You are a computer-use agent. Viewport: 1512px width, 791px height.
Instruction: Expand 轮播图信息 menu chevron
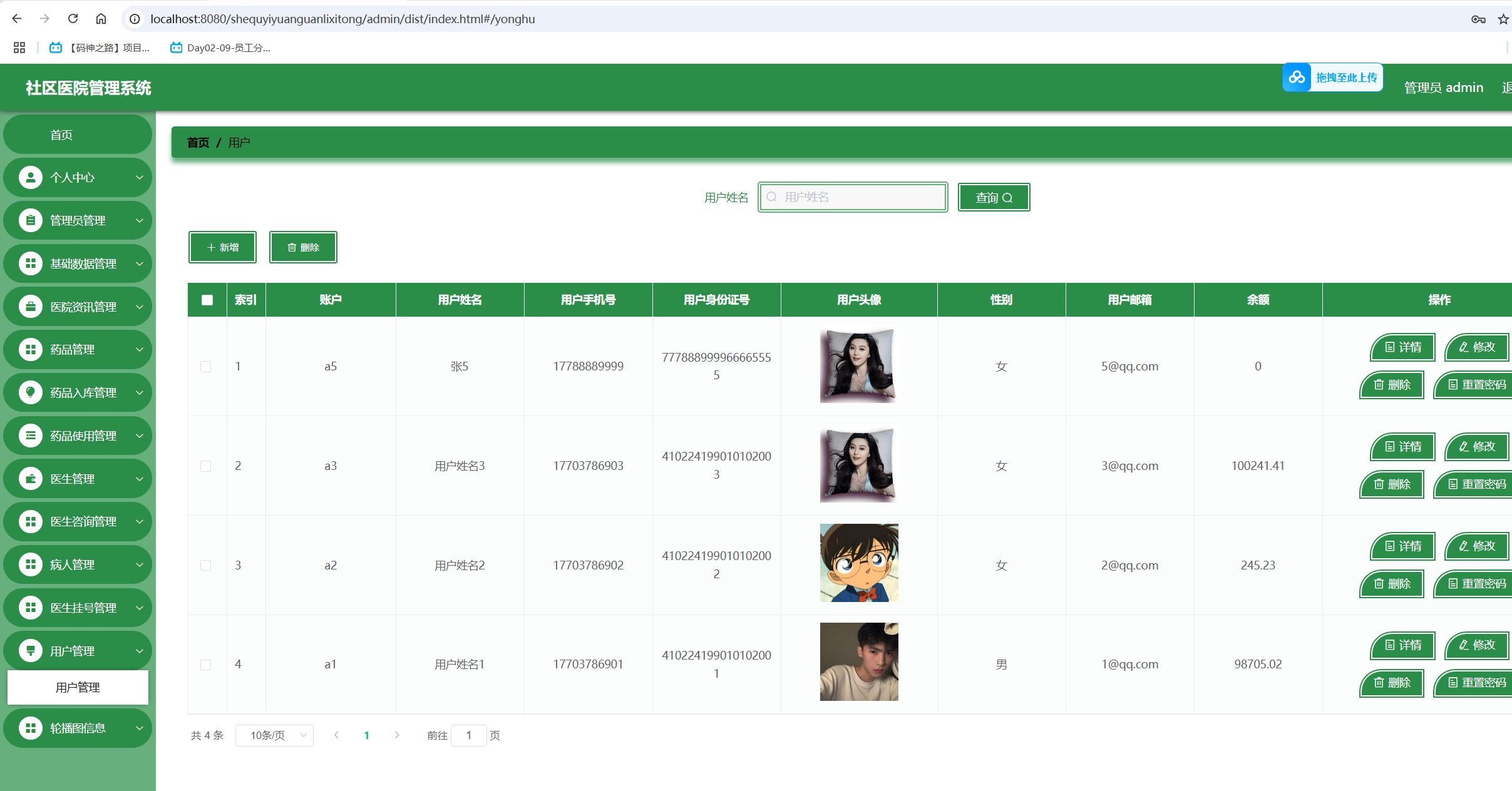coord(140,728)
